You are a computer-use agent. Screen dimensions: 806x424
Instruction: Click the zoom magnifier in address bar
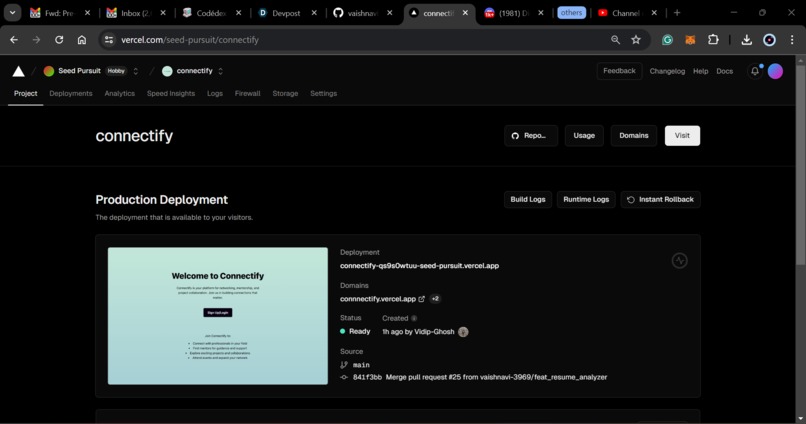tap(615, 40)
